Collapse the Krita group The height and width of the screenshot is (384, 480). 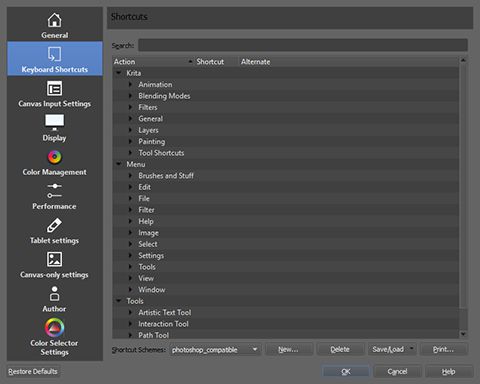pos(119,73)
